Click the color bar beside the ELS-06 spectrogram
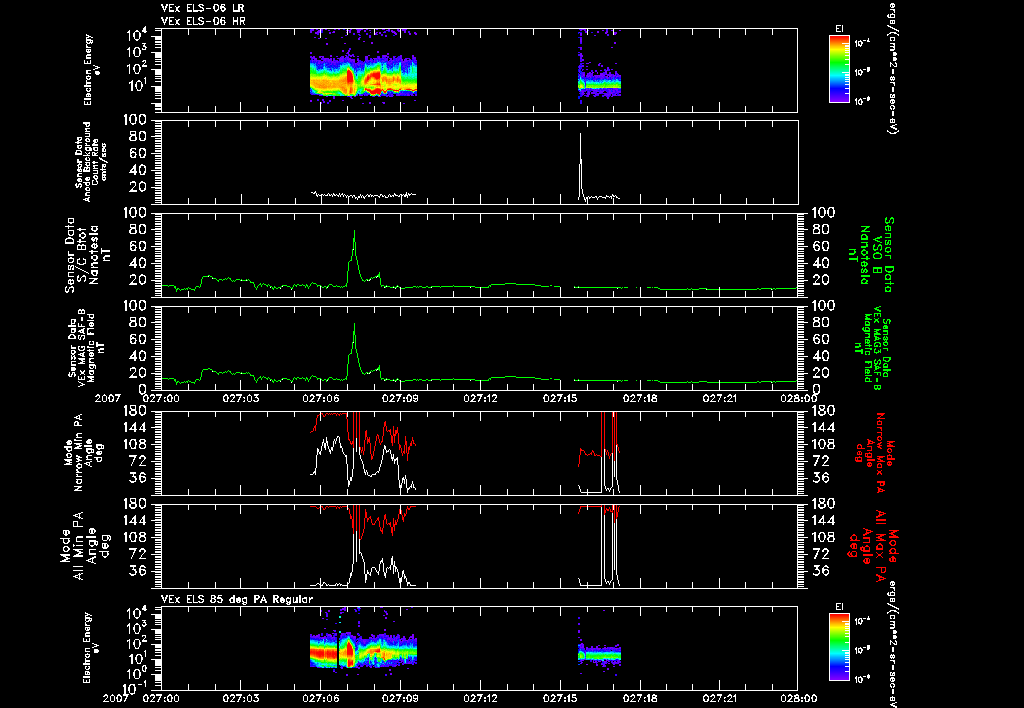The image size is (1024, 708). (x=839, y=69)
